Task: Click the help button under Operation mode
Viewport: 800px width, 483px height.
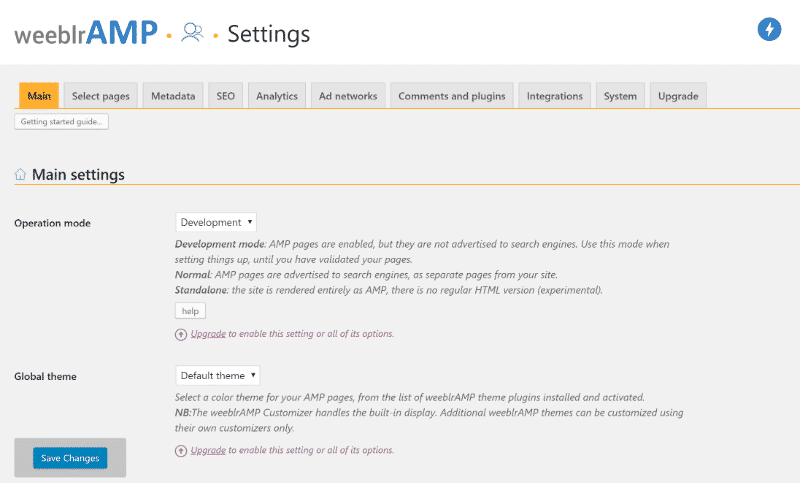Action: [x=190, y=311]
